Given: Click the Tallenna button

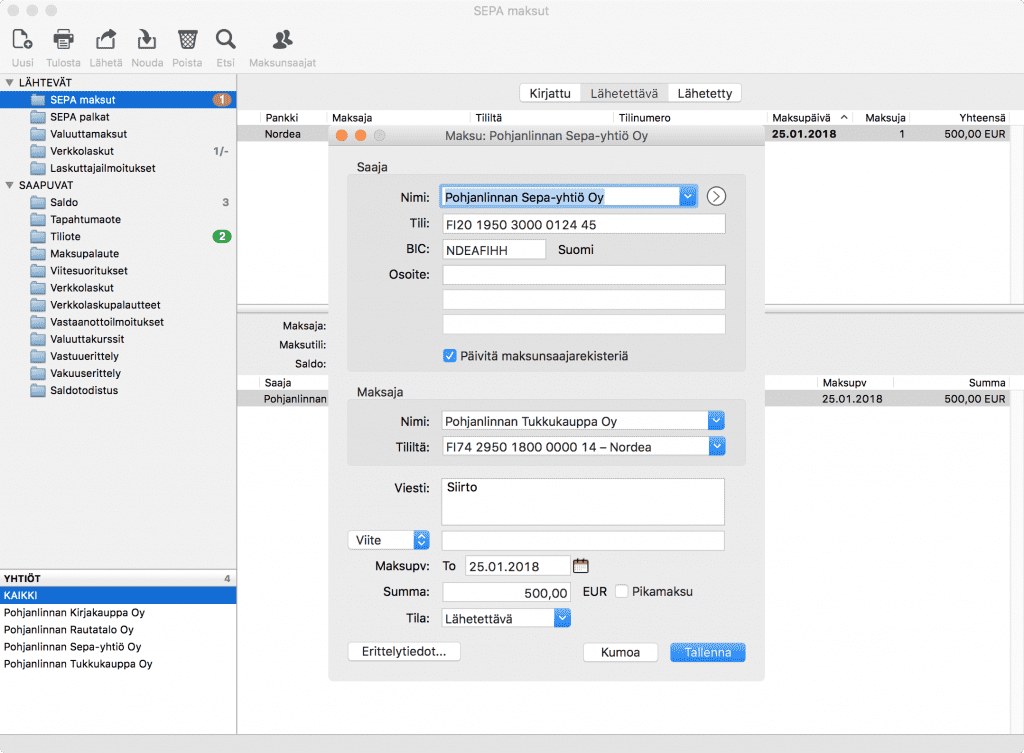Looking at the screenshot, I should (x=708, y=652).
